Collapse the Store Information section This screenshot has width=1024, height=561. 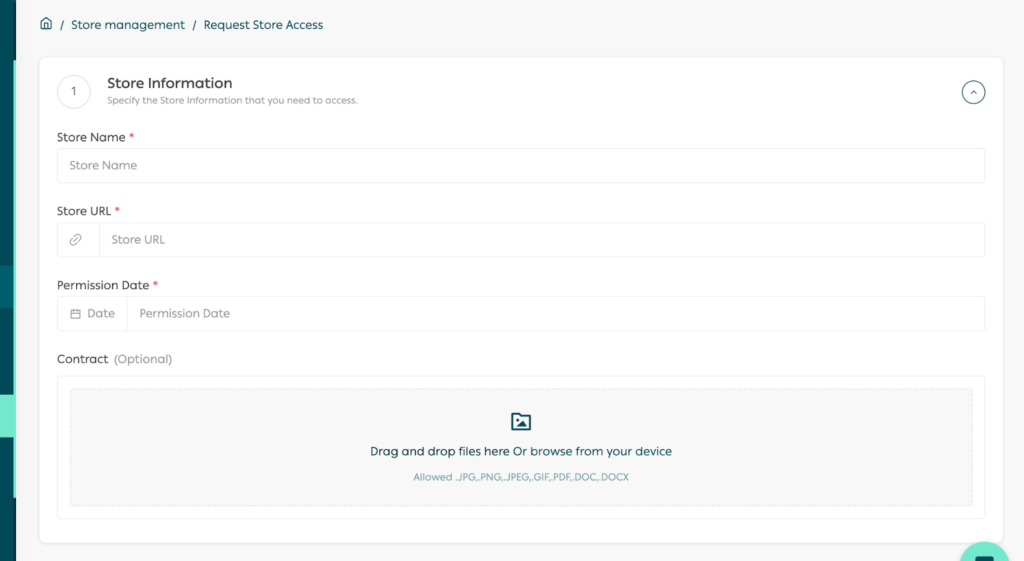tap(973, 92)
